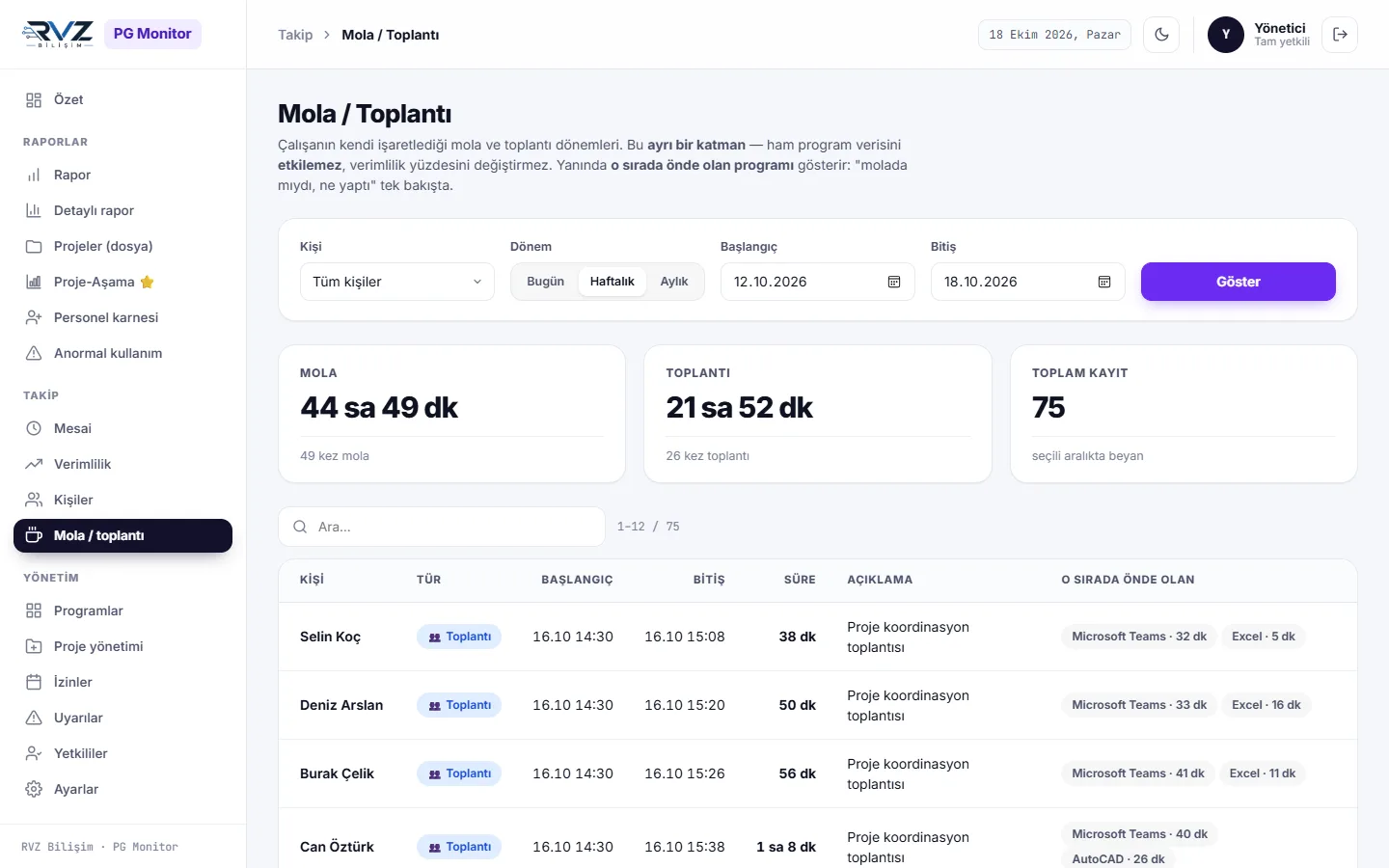Click the Yönetici profile avatar
Screen dimensions: 1389x868
1226,35
